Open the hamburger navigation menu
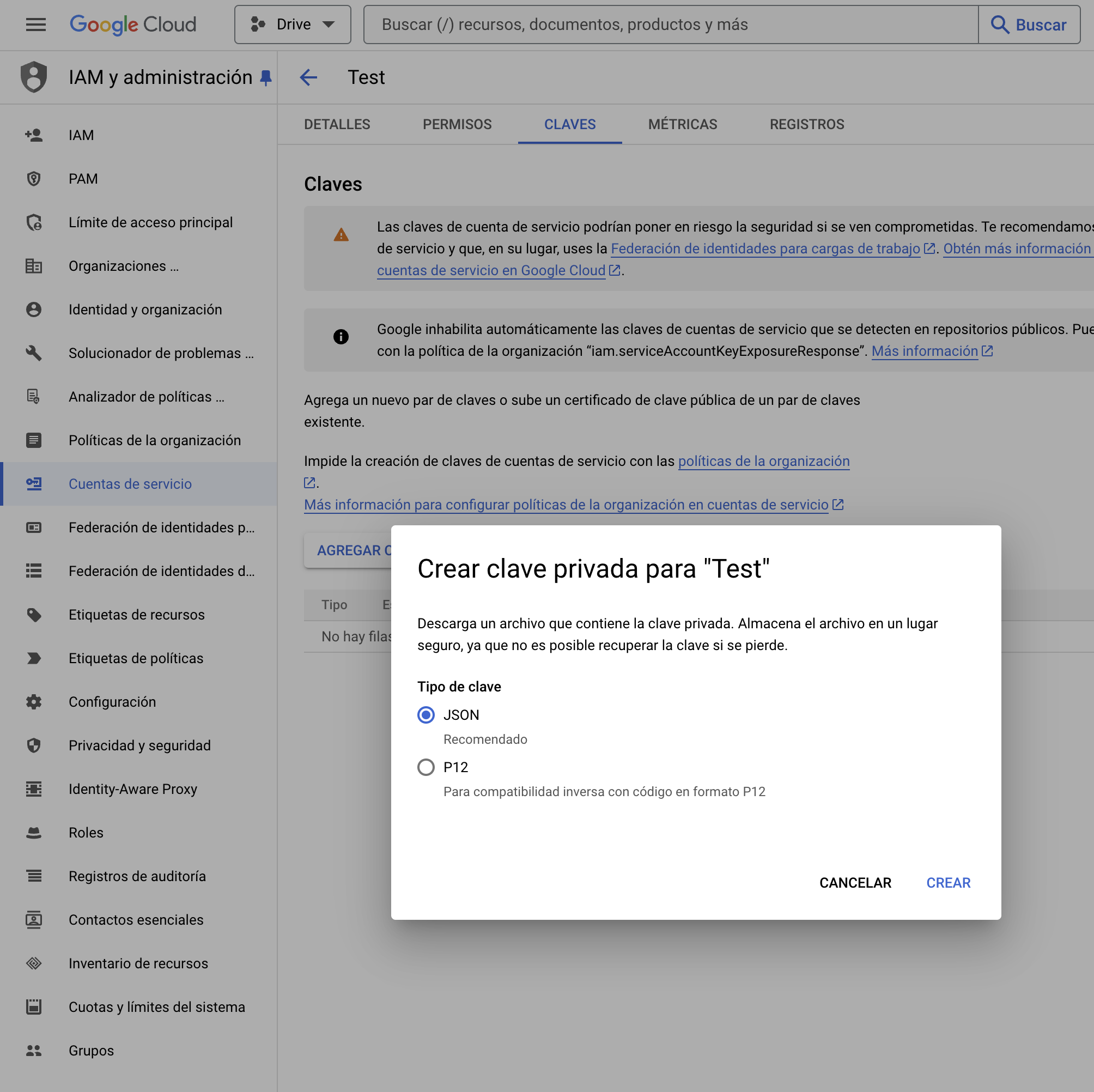 point(35,25)
